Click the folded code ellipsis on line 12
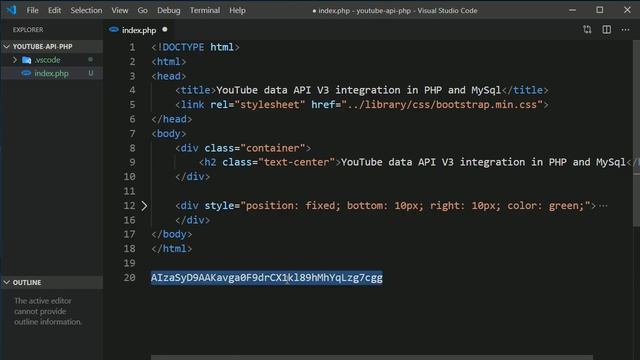The image size is (640, 360). (x=603, y=206)
